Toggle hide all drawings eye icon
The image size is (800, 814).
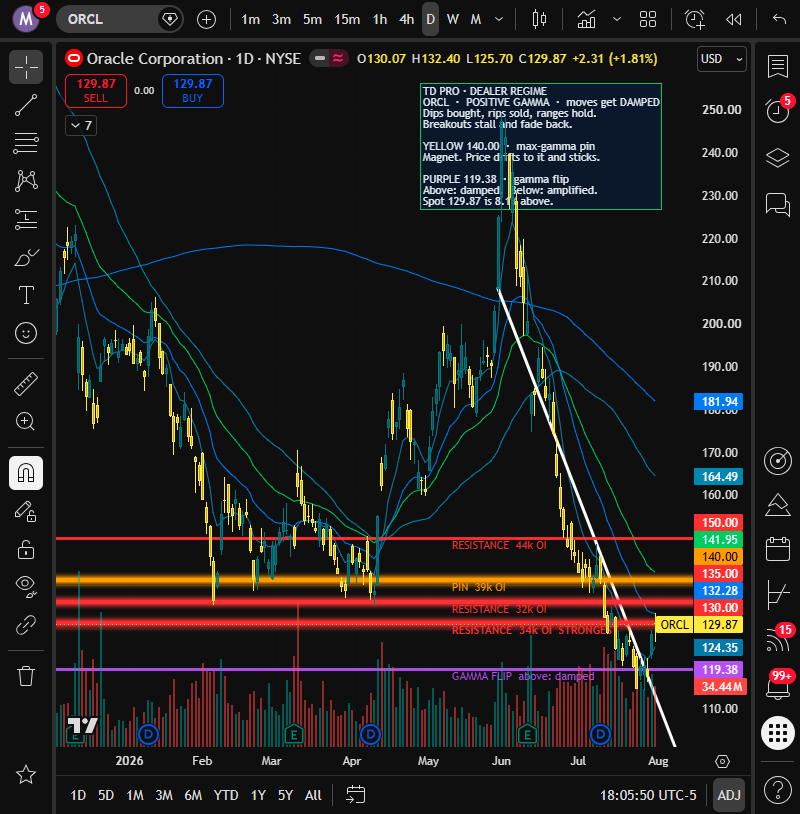coord(25,587)
